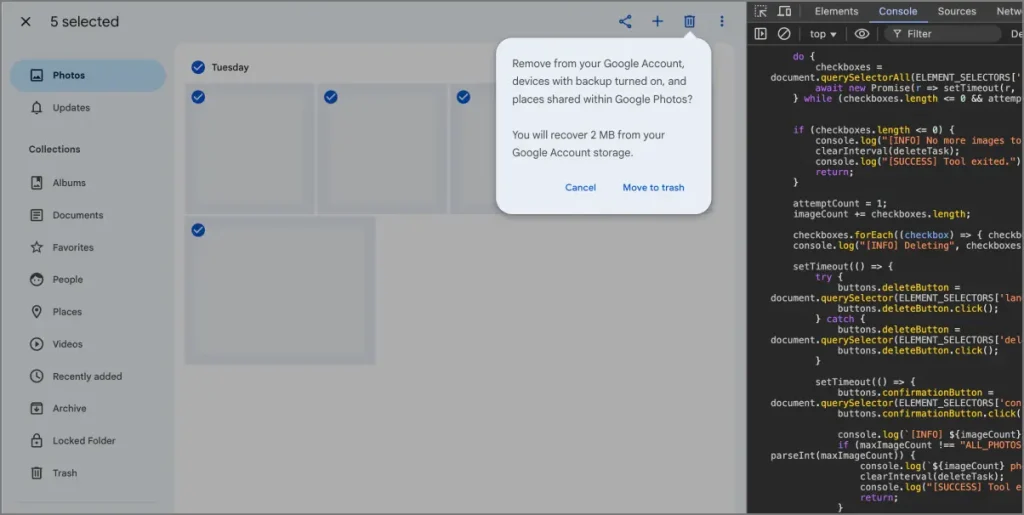1024x515 pixels.
Task: Switch to DevTools Elements tab
Action: [x=836, y=11]
